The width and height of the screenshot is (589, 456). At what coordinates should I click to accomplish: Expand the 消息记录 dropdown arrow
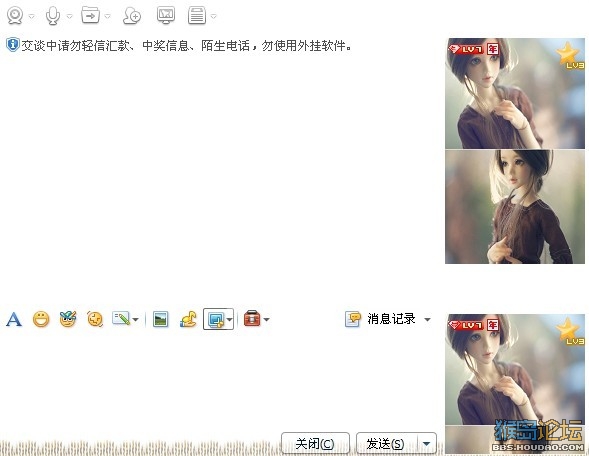tap(427, 320)
